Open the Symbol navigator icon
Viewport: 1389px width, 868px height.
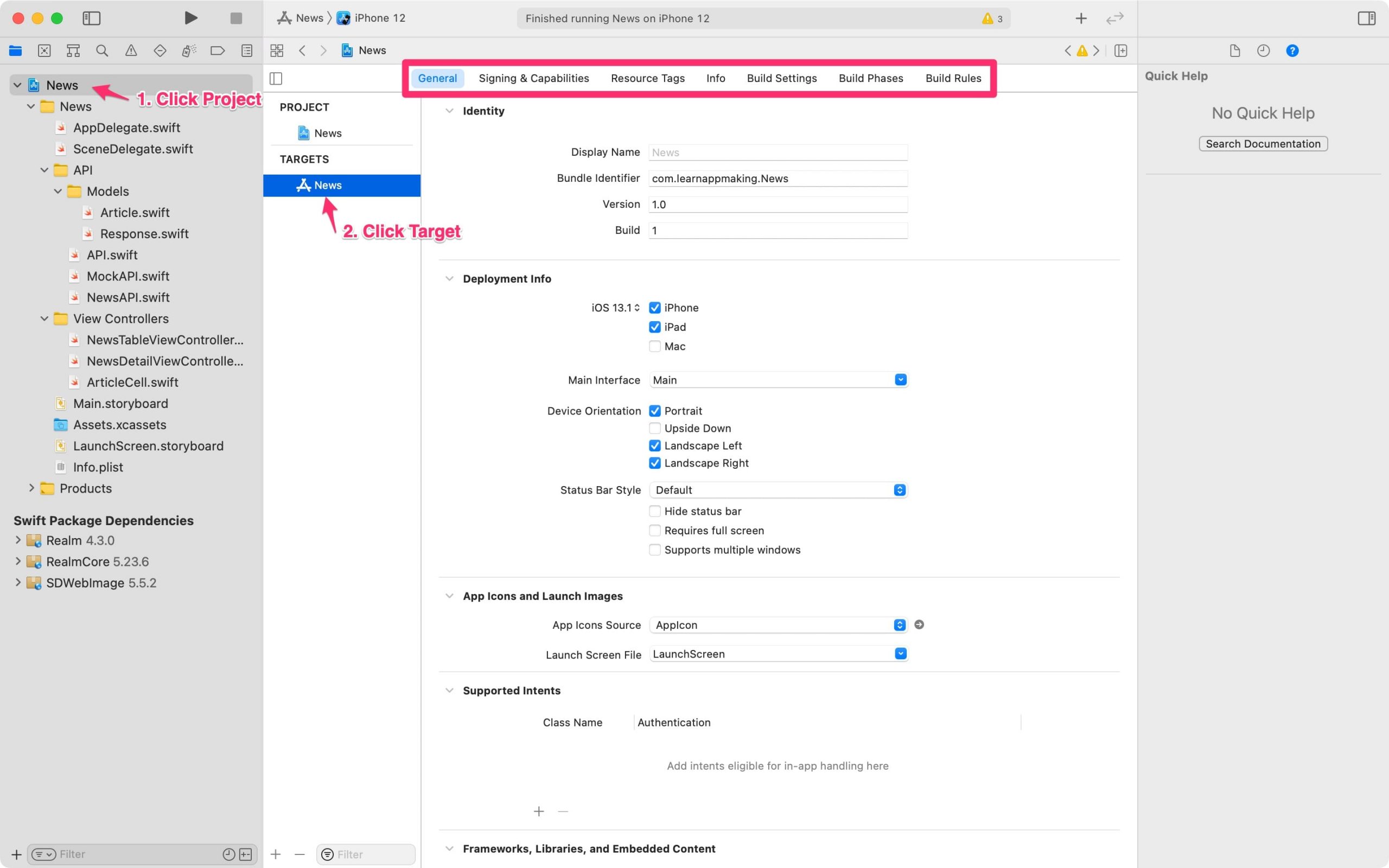pyautogui.click(x=73, y=50)
